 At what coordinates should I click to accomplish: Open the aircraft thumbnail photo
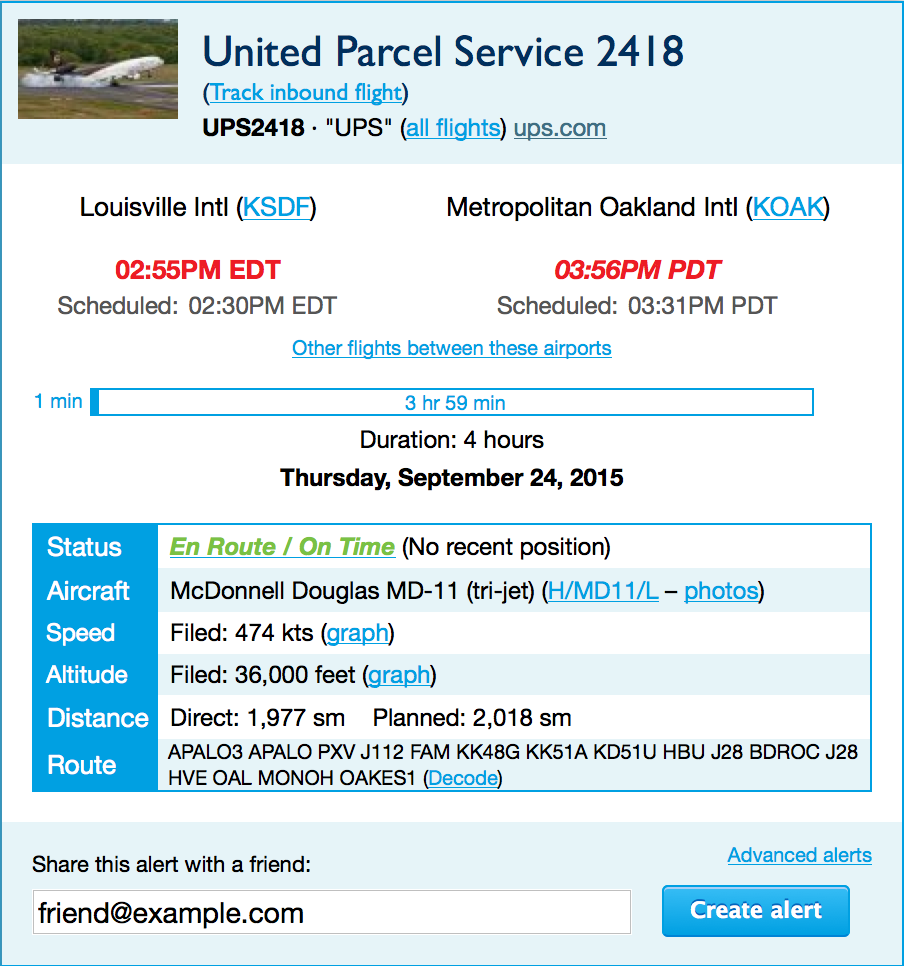coord(98,69)
